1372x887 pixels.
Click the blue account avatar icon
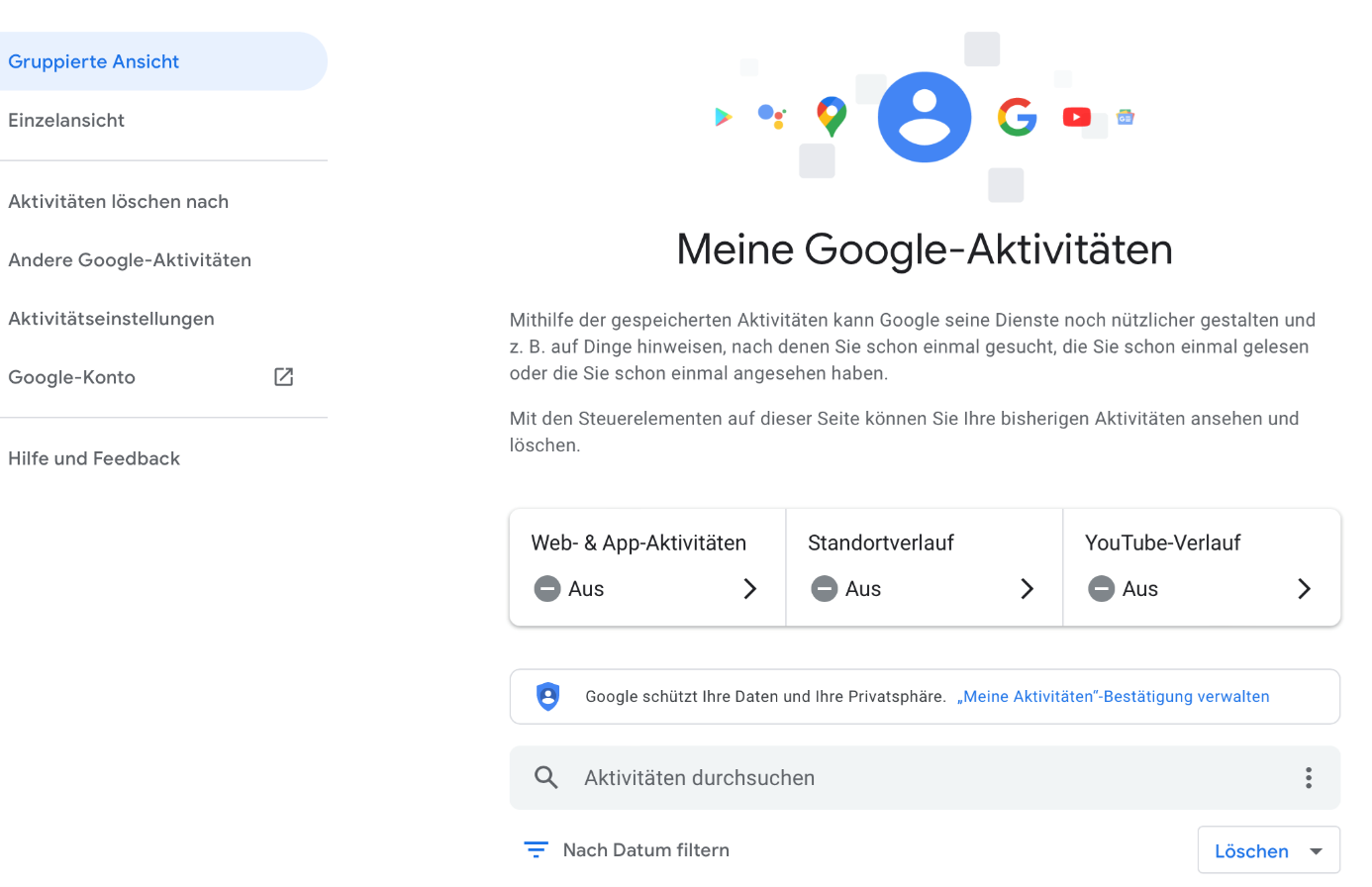point(925,117)
